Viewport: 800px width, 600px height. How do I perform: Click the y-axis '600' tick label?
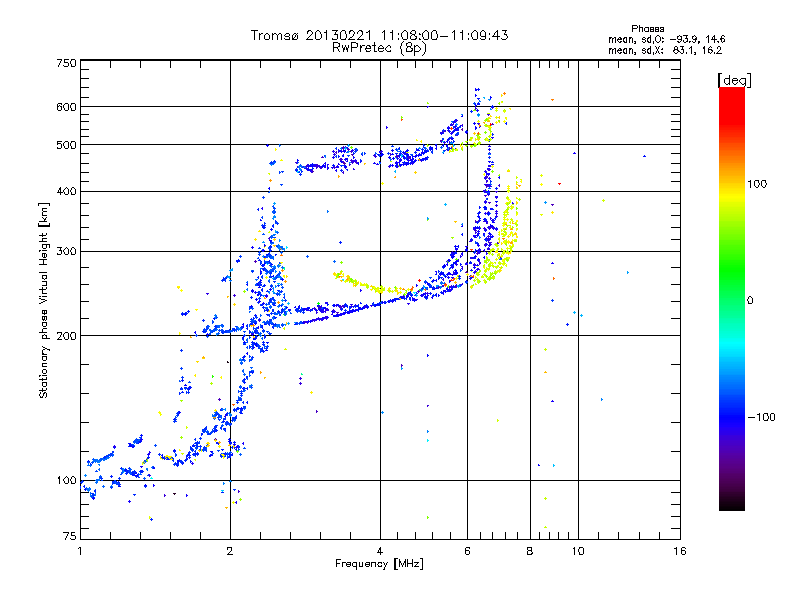tap(66, 107)
